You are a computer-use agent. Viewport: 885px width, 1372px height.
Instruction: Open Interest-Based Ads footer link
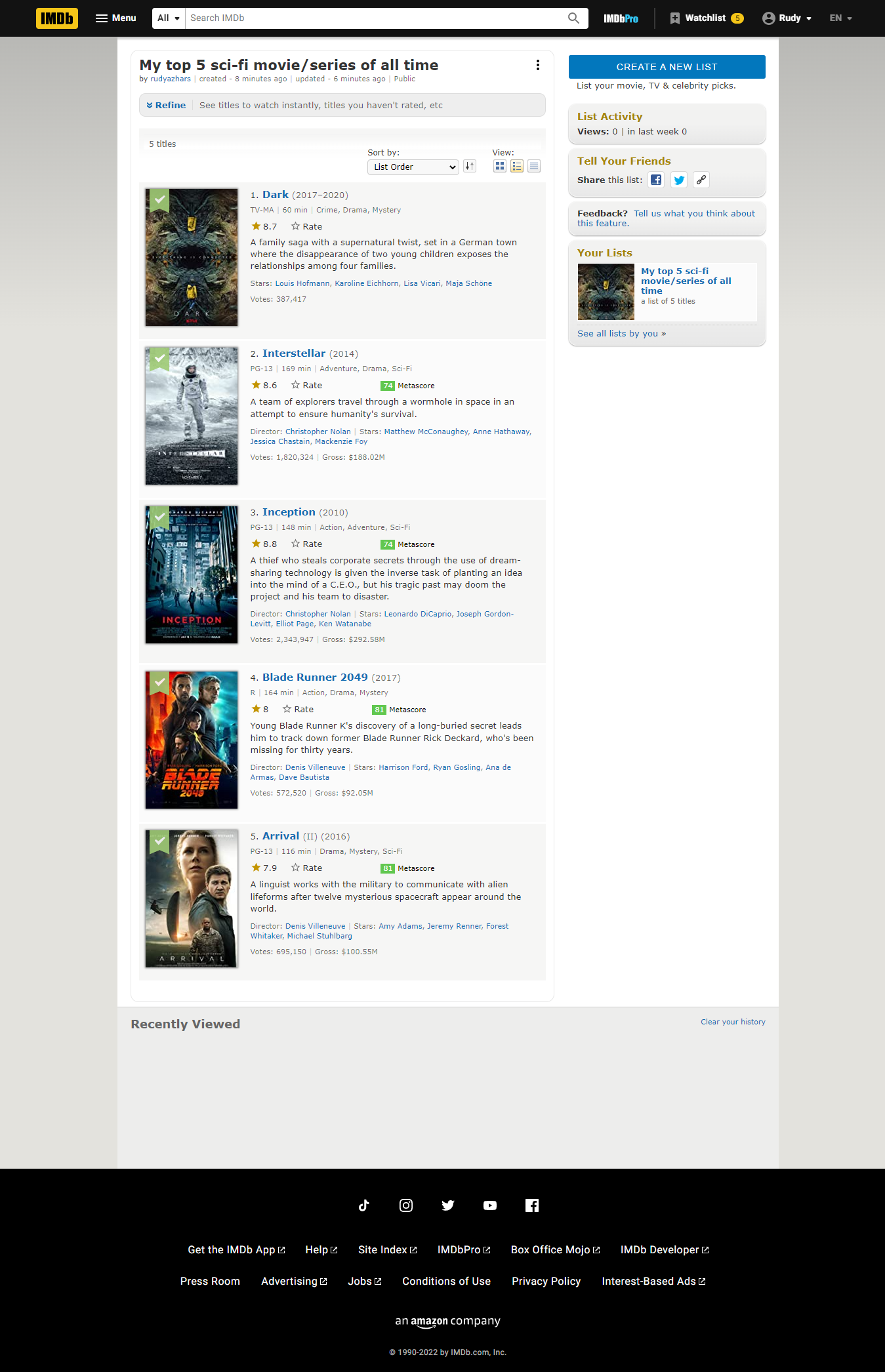coord(654,1281)
